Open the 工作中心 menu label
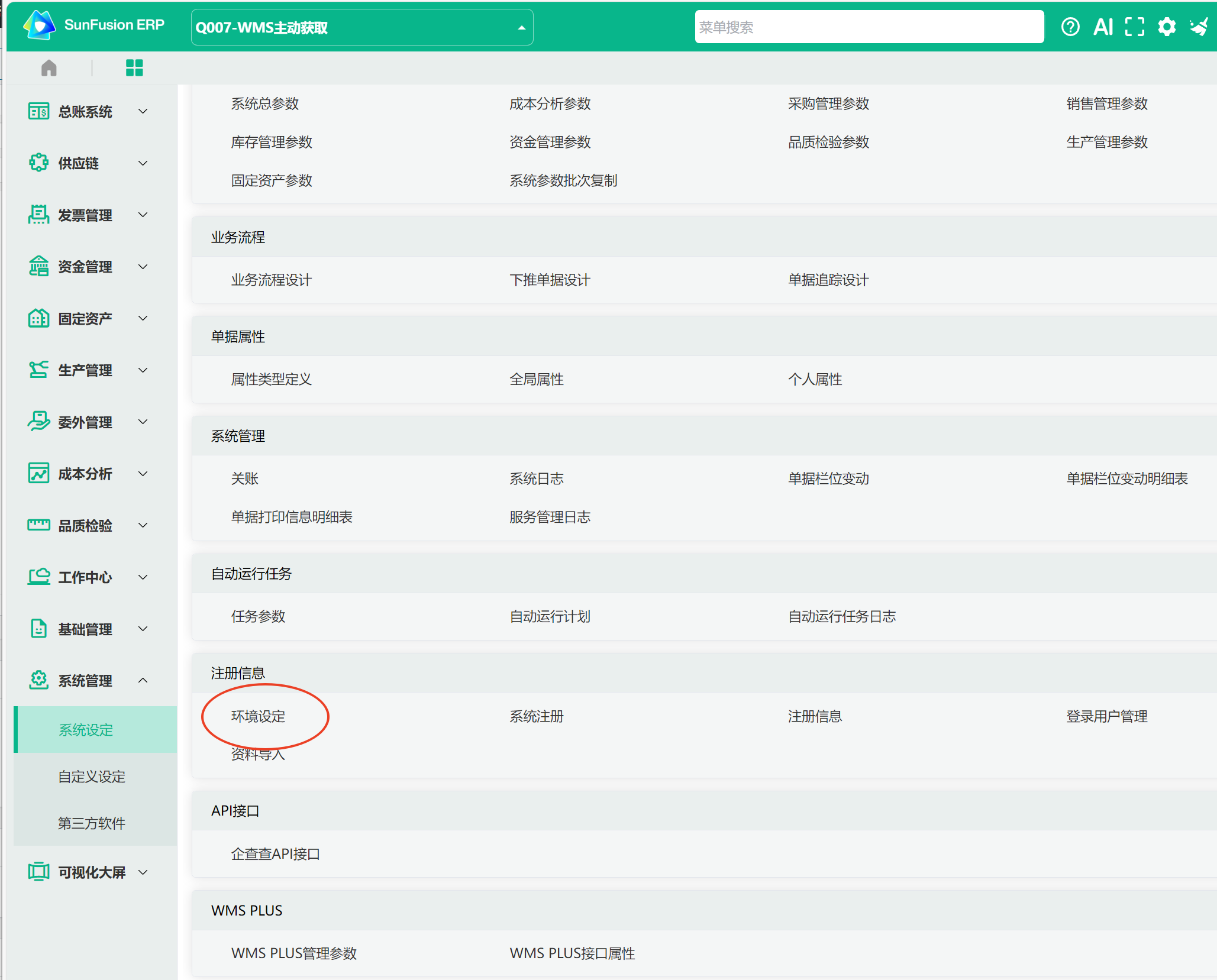Image resolution: width=1217 pixels, height=980 pixels. point(85,577)
